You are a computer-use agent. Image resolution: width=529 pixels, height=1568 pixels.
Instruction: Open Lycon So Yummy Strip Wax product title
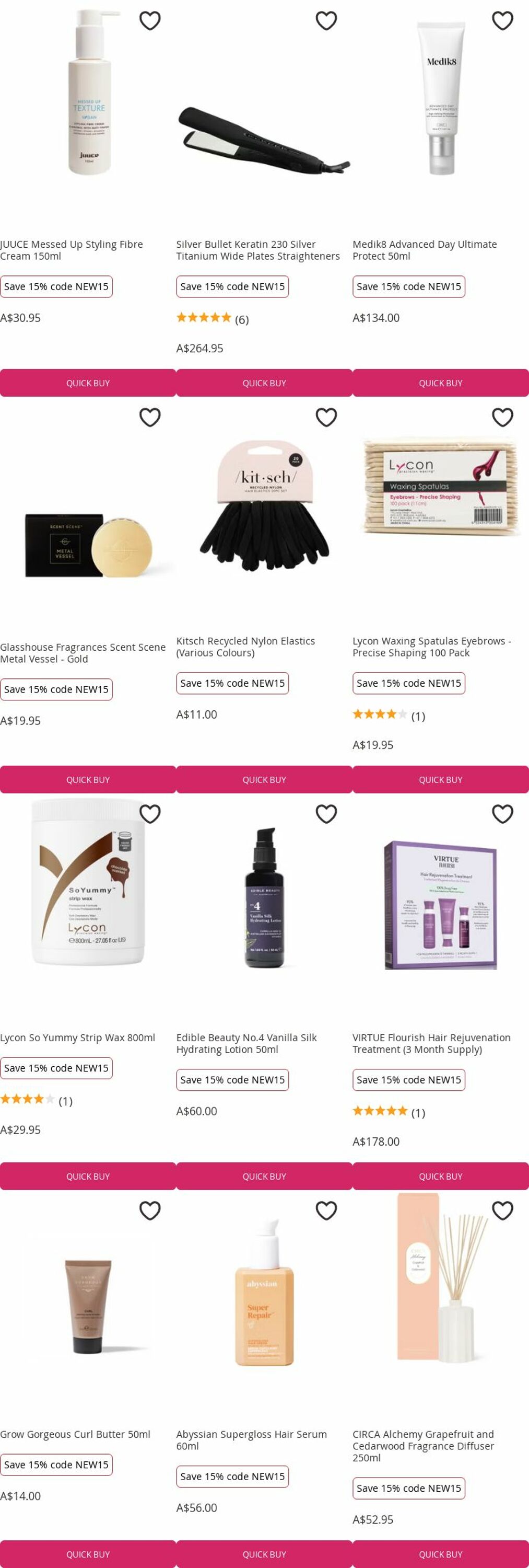[x=78, y=1038]
